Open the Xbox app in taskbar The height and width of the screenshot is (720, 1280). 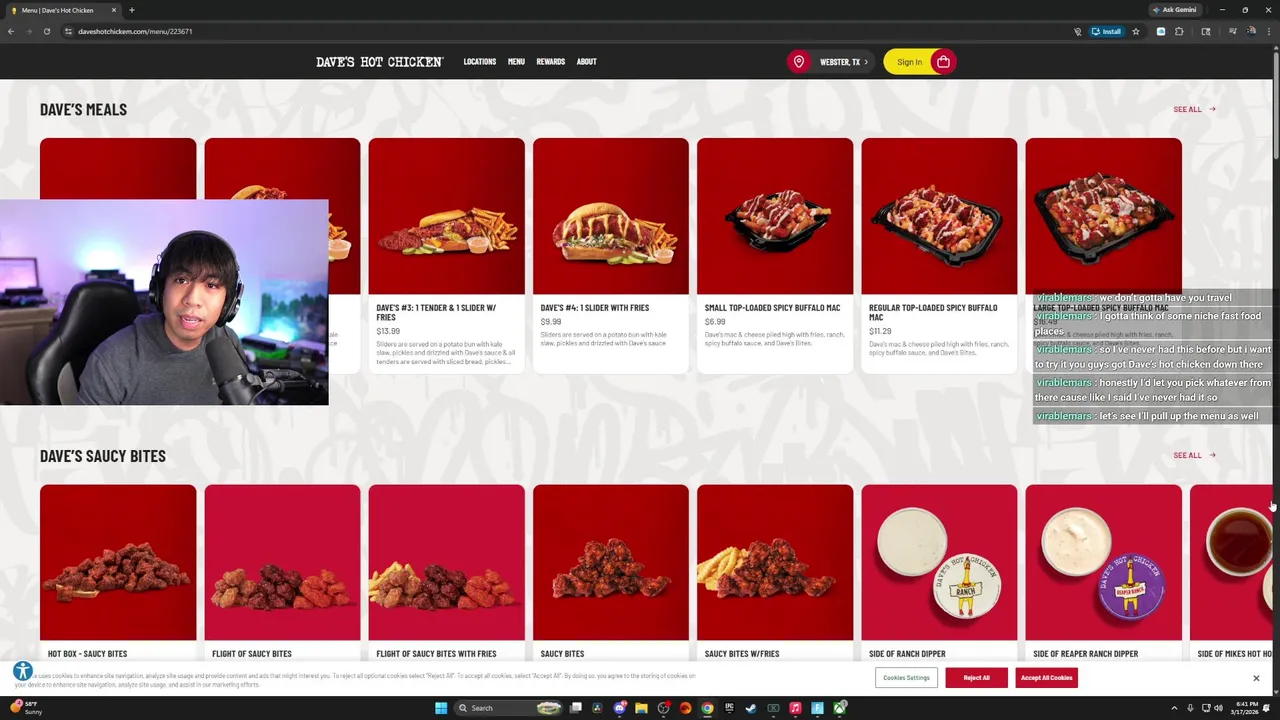[x=840, y=708]
